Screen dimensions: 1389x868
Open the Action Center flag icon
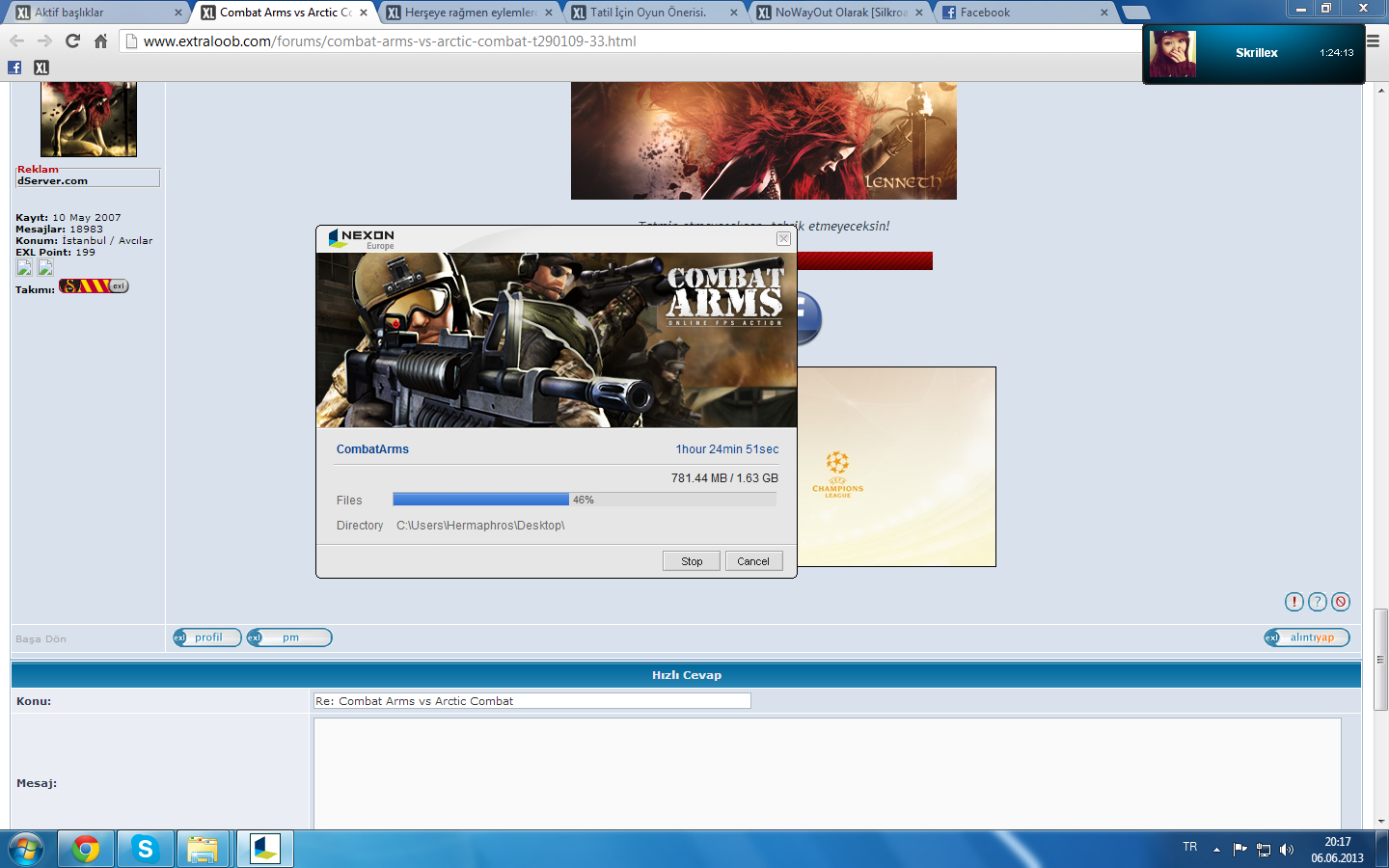point(1240,850)
